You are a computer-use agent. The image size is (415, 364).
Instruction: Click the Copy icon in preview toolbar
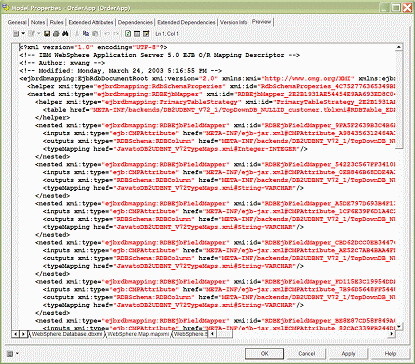point(86,34)
